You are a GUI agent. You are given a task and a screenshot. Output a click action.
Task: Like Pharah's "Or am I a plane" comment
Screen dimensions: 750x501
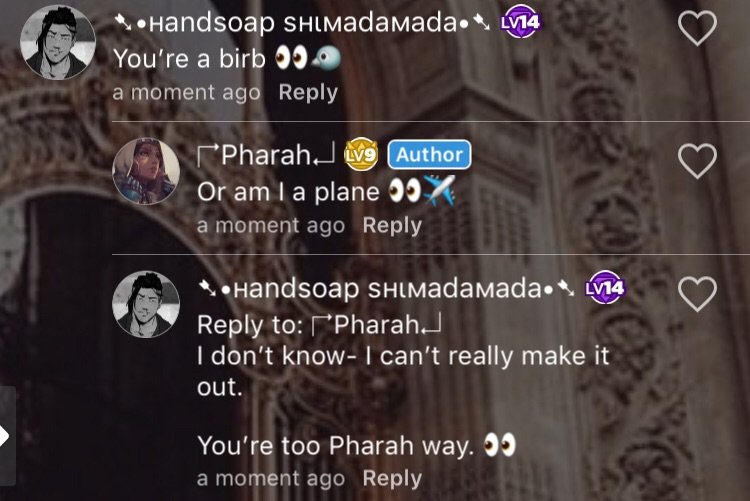tap(697, 161)
